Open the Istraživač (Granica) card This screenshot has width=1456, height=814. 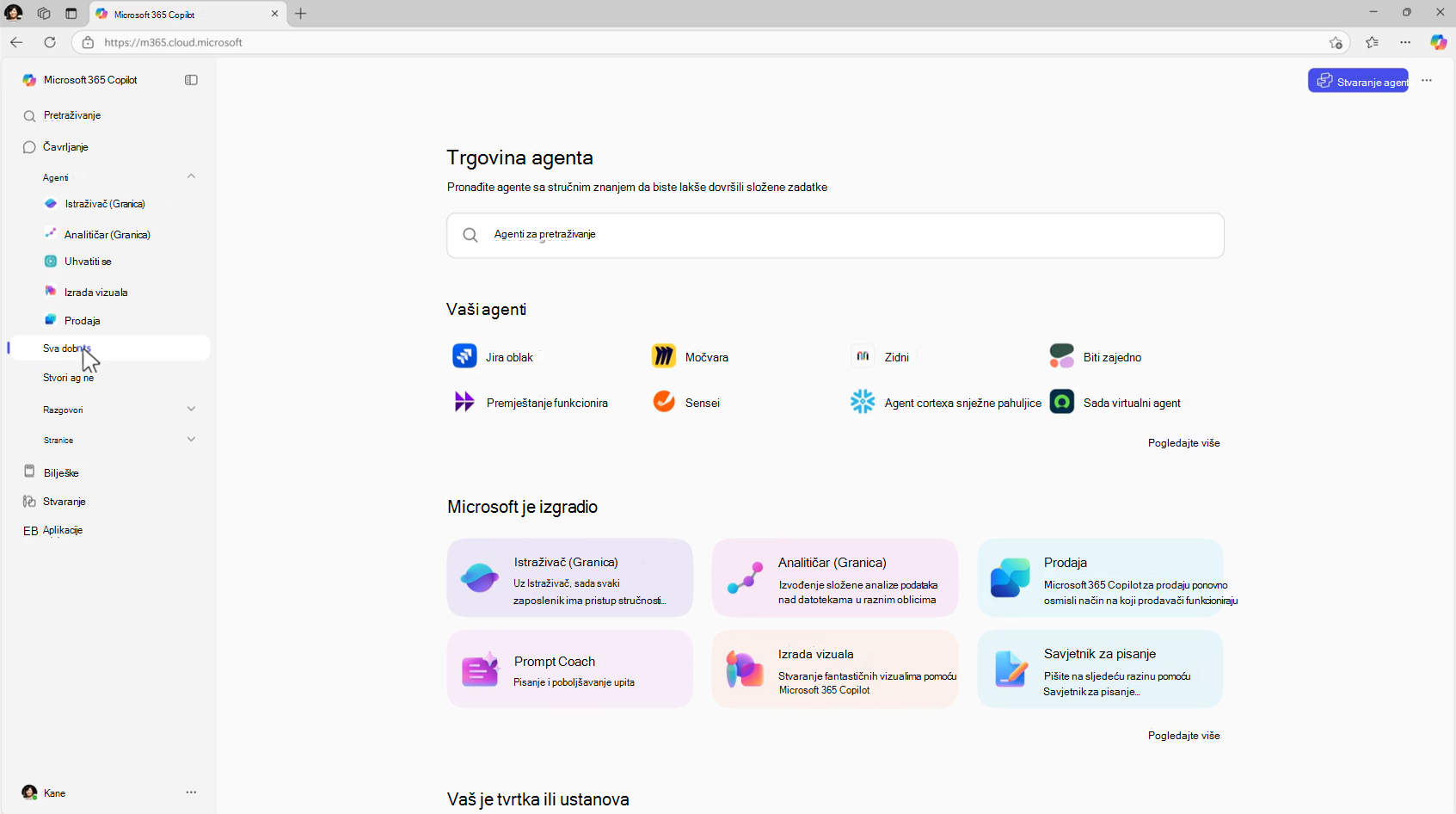(x=569, y=577)
